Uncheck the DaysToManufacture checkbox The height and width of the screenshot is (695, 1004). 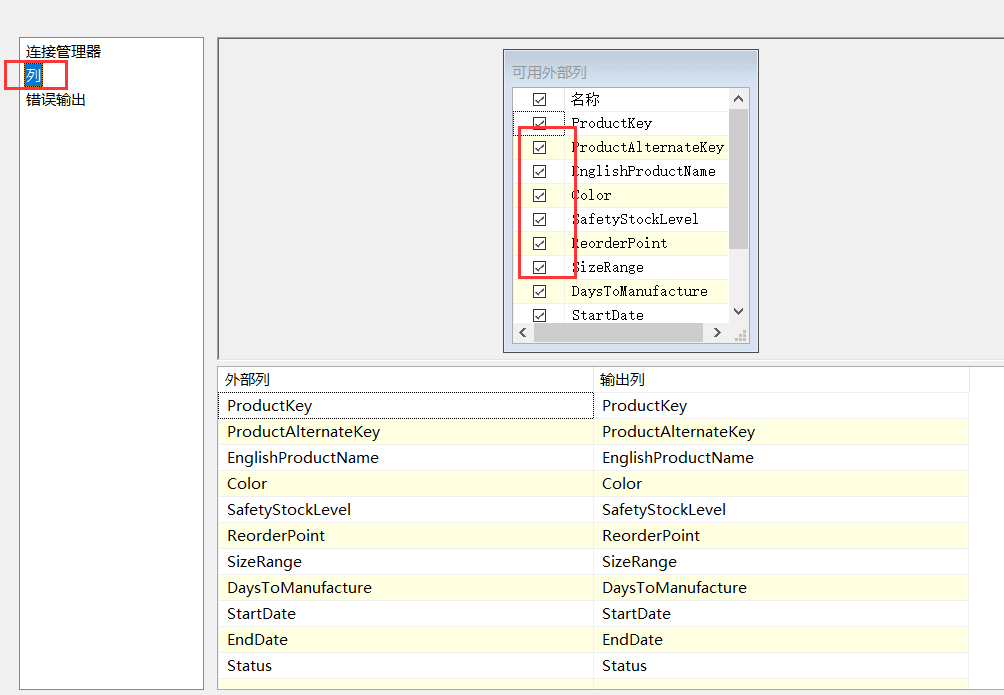tap(540, 291)
